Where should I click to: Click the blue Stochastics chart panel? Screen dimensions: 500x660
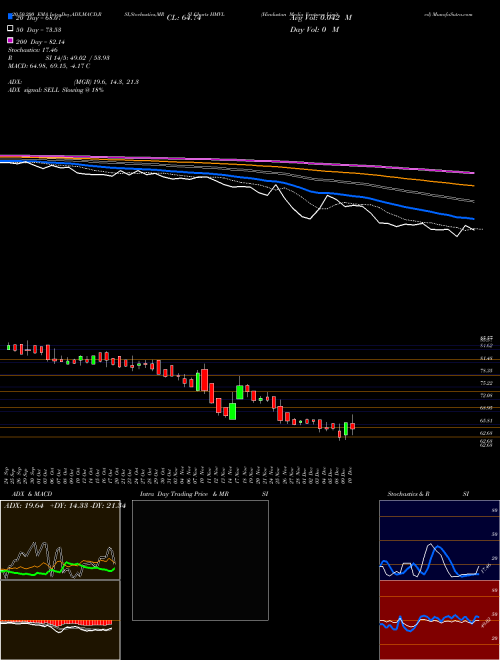pos(439,540)
